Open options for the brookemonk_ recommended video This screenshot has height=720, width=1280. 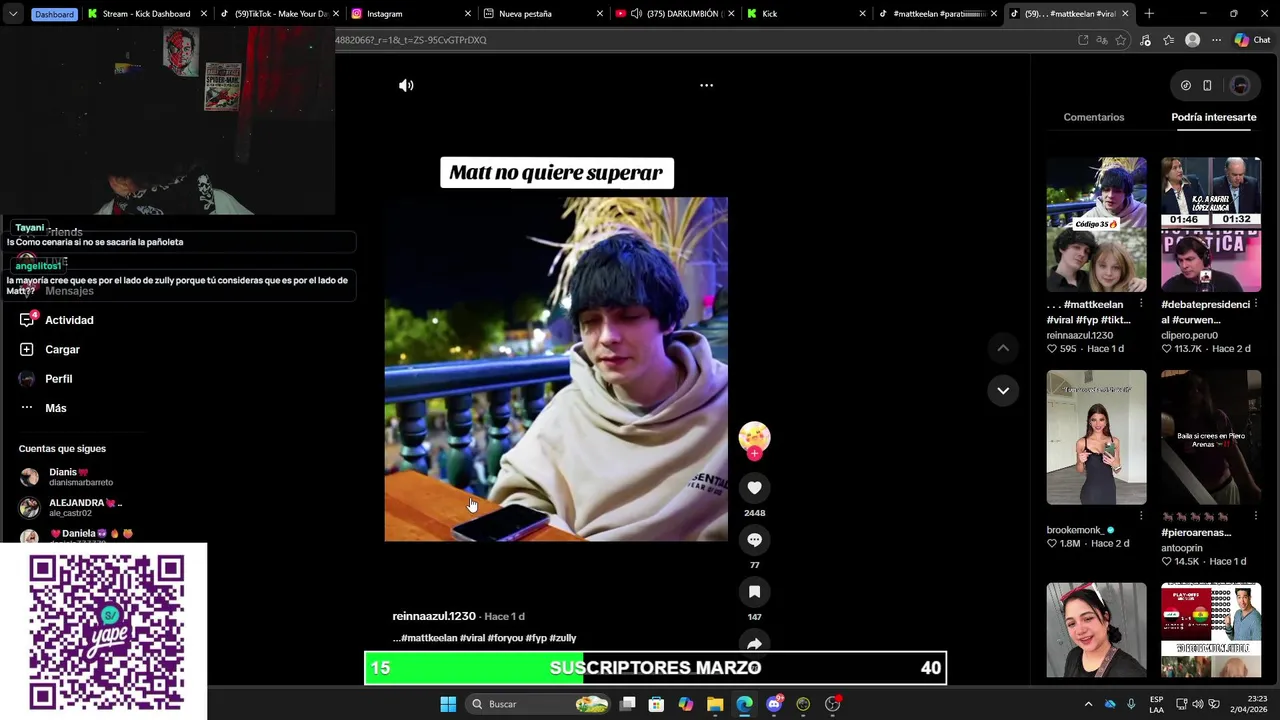[x=1141, y=516]
